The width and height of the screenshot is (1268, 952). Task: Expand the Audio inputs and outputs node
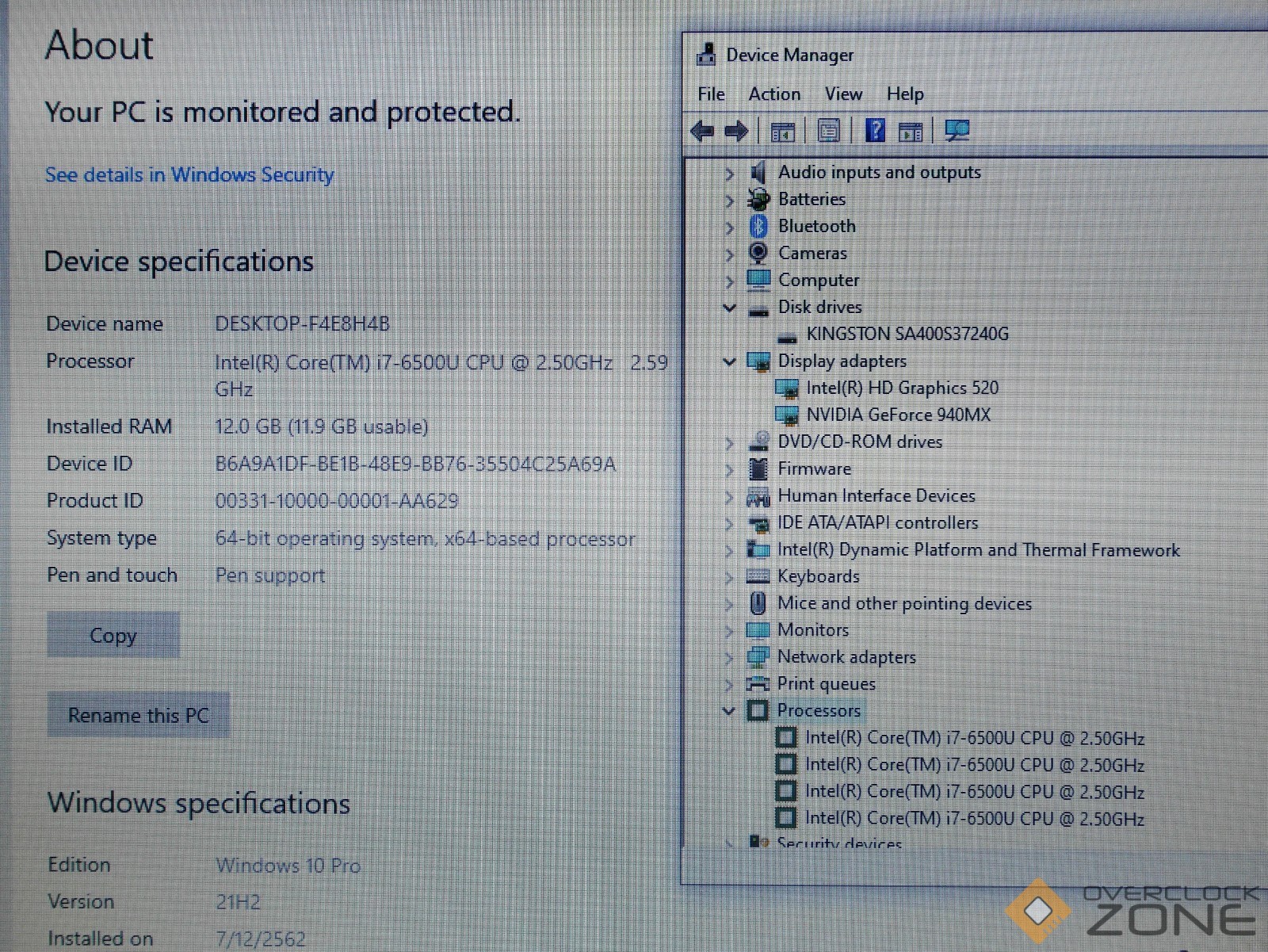(x=730, y=174)
